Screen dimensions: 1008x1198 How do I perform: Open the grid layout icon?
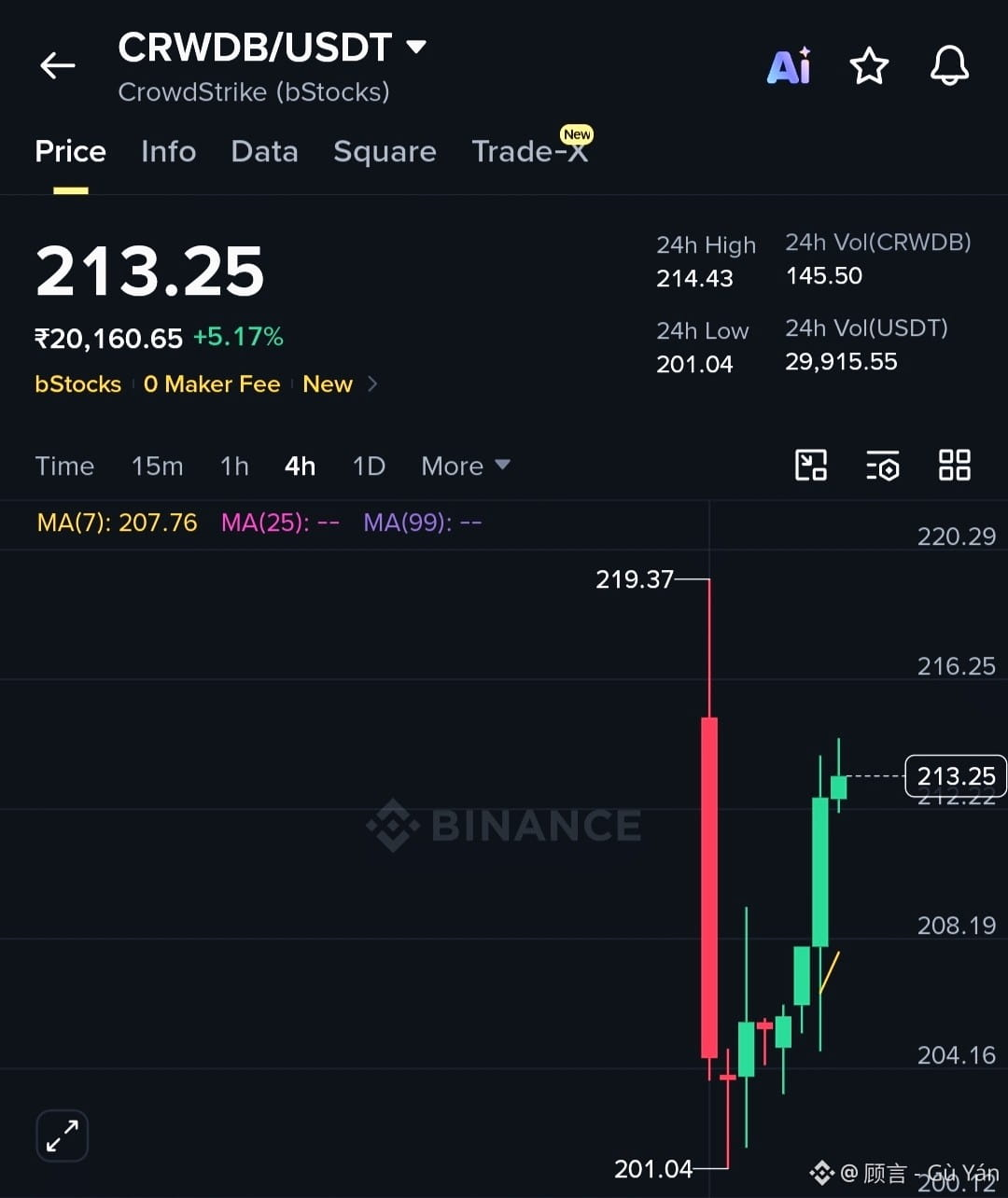(955, 465)
